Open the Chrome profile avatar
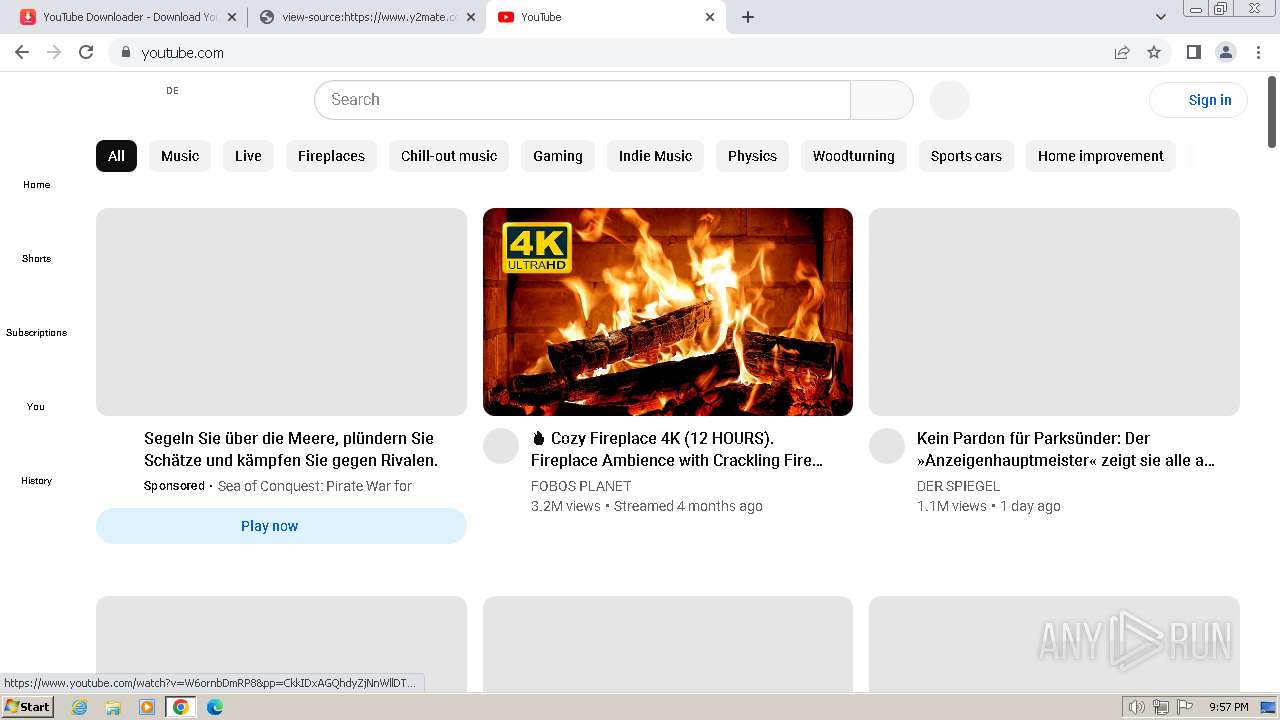The image size is (1280, 720). pos(1225,52)
